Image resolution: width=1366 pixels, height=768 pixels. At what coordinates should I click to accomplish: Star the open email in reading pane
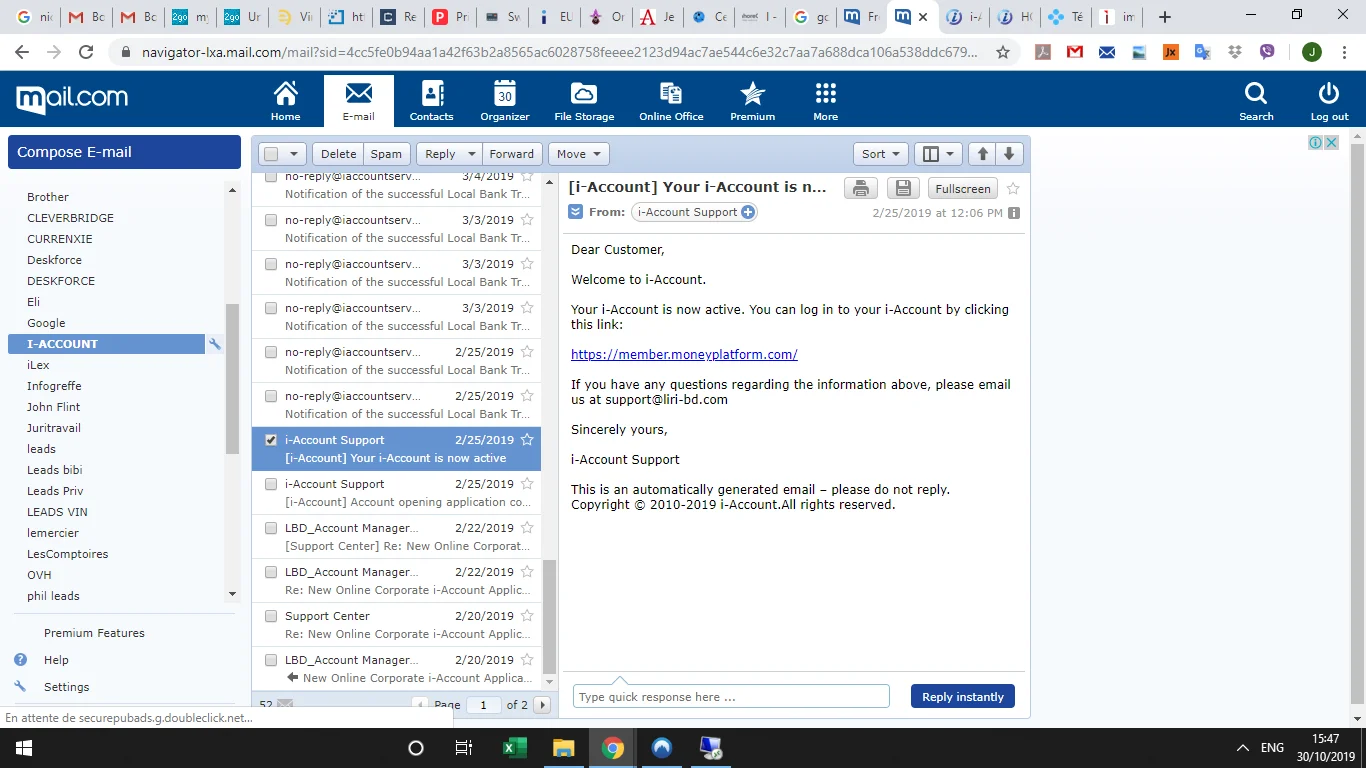[1013, 188]
